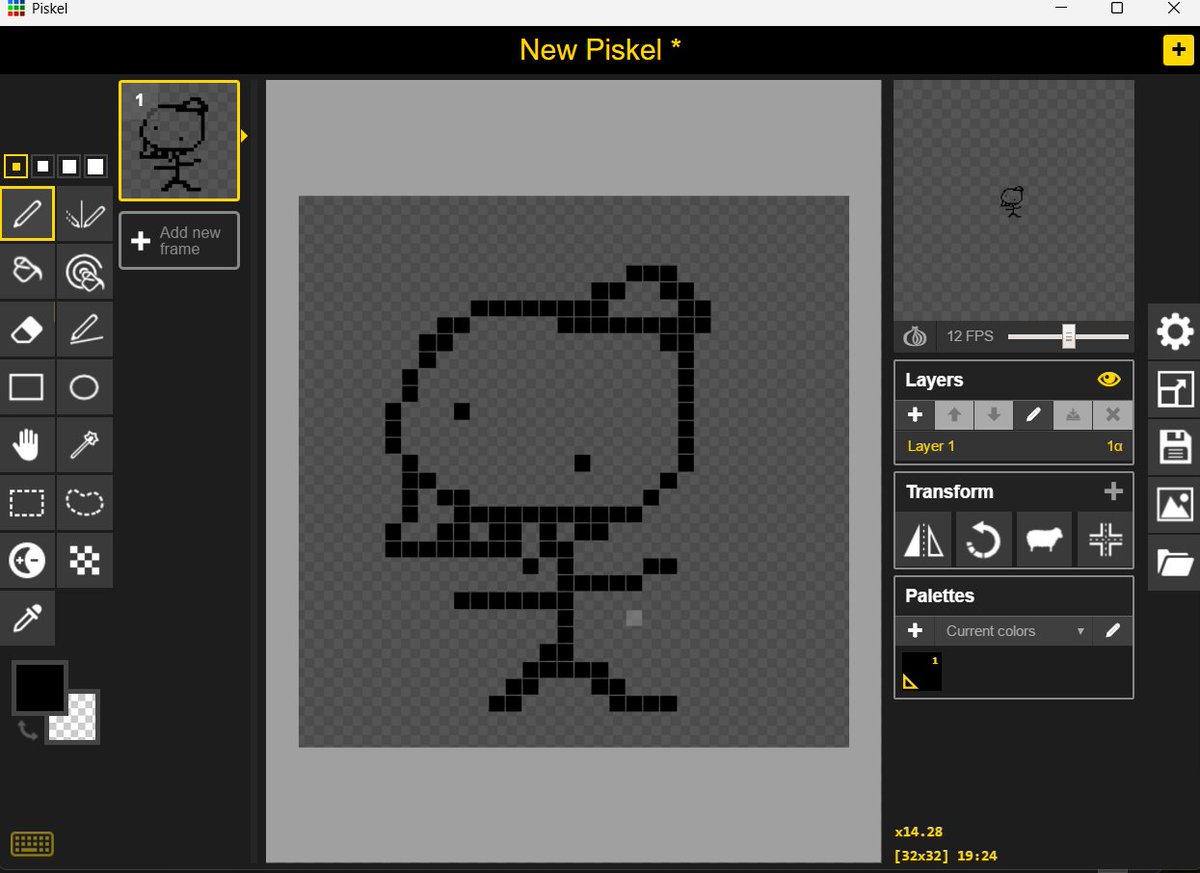
Task: Move the layer up
Action: click(x=954, y=415)
